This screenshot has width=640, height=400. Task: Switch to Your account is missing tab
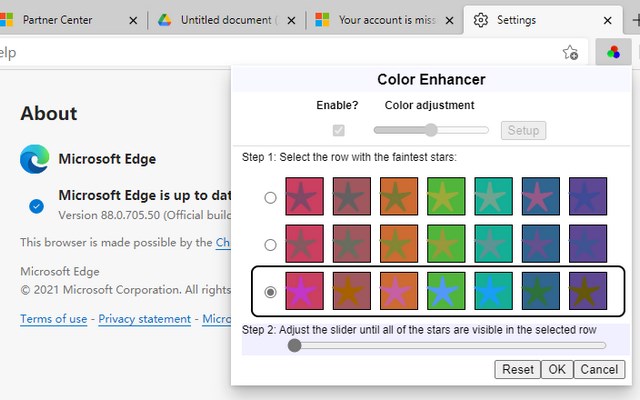coord(385,19)
